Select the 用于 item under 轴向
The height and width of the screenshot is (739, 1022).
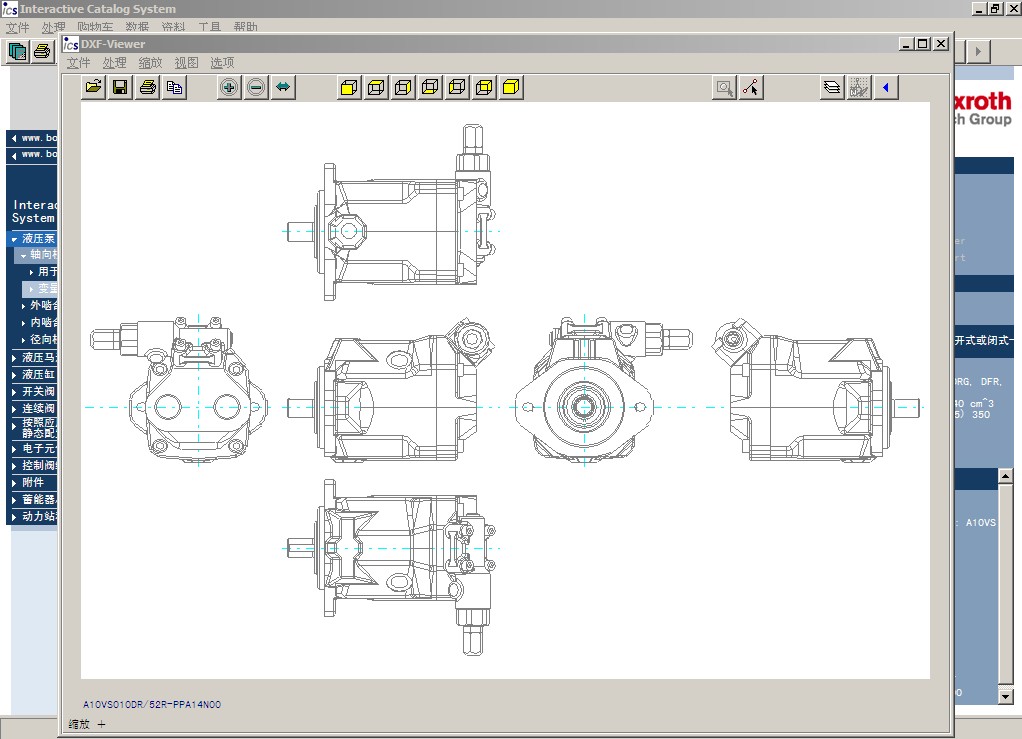(47, 272)
